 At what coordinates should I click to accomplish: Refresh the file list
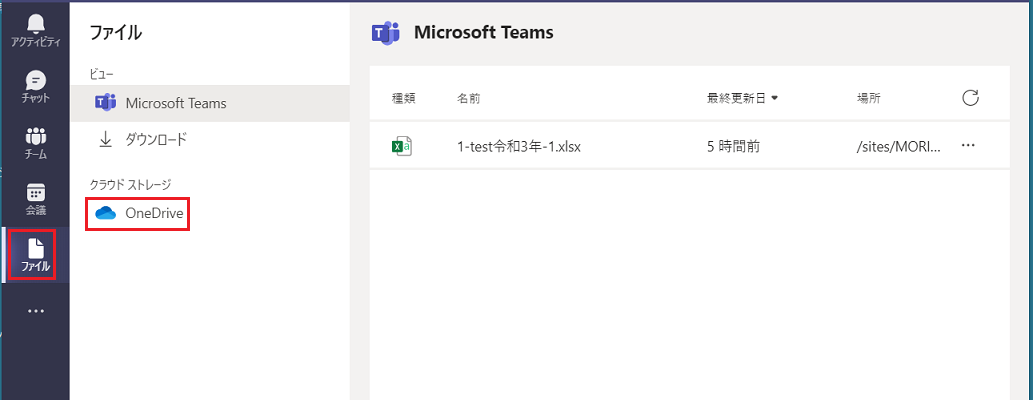pyautogui.click(x=970, y=99)
